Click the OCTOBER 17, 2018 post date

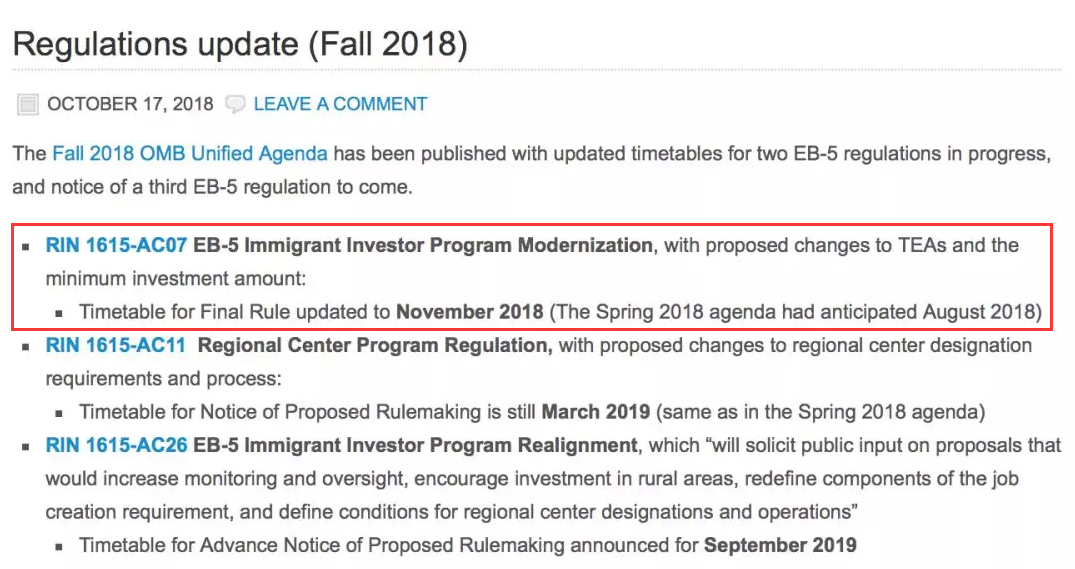130,104
